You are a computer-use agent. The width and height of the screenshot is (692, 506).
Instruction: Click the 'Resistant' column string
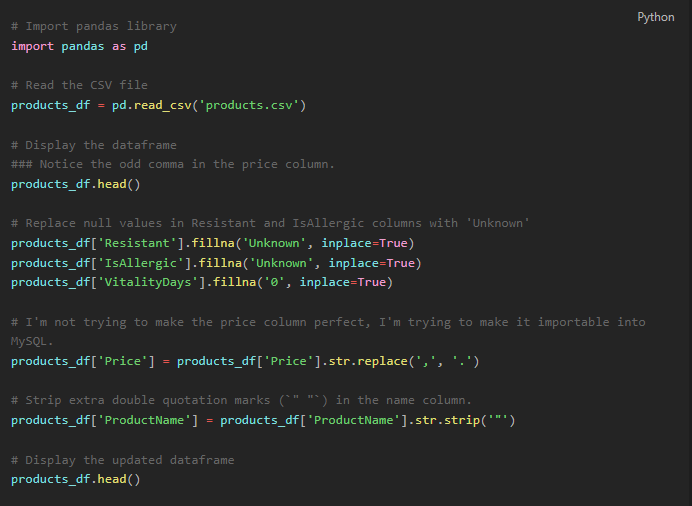click(x=137, y=243)
